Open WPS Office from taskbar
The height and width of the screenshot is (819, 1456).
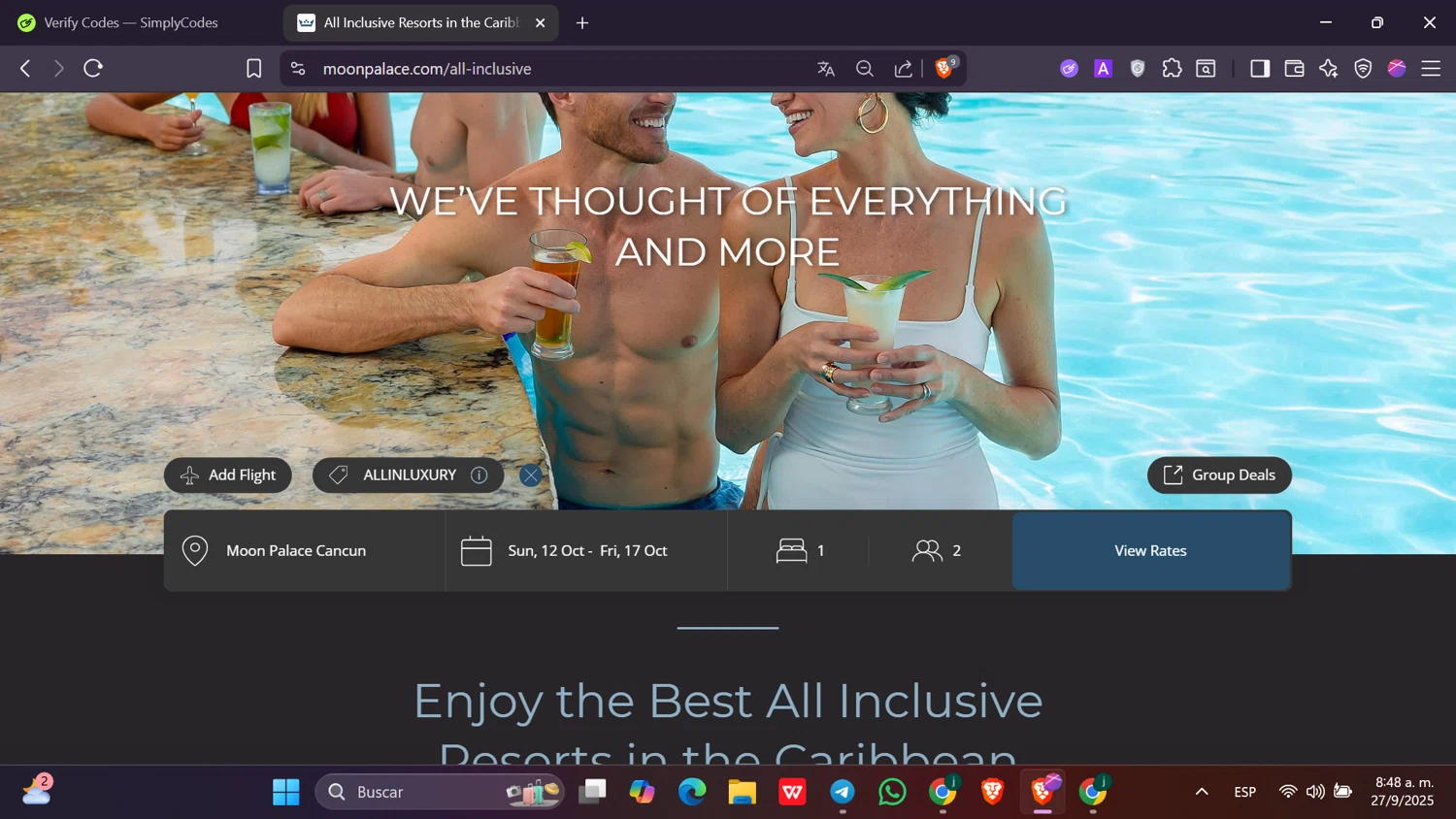pyautogui.click(x=792, y=792)
